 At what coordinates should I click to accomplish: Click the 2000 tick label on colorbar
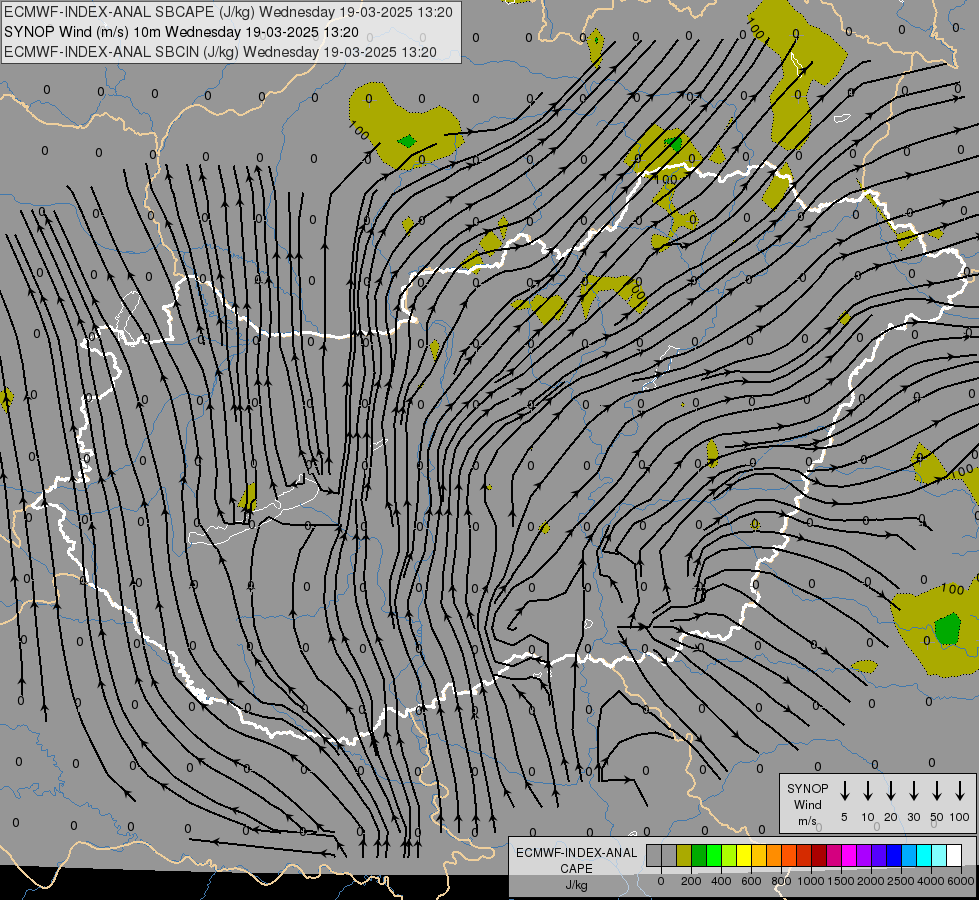point(871,881)
